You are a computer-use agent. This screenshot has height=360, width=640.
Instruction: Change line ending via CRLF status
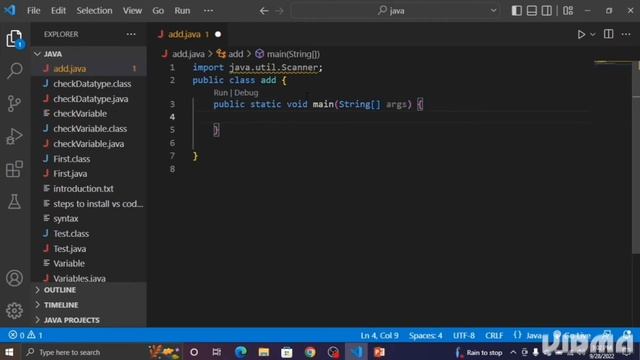(494, 336)
